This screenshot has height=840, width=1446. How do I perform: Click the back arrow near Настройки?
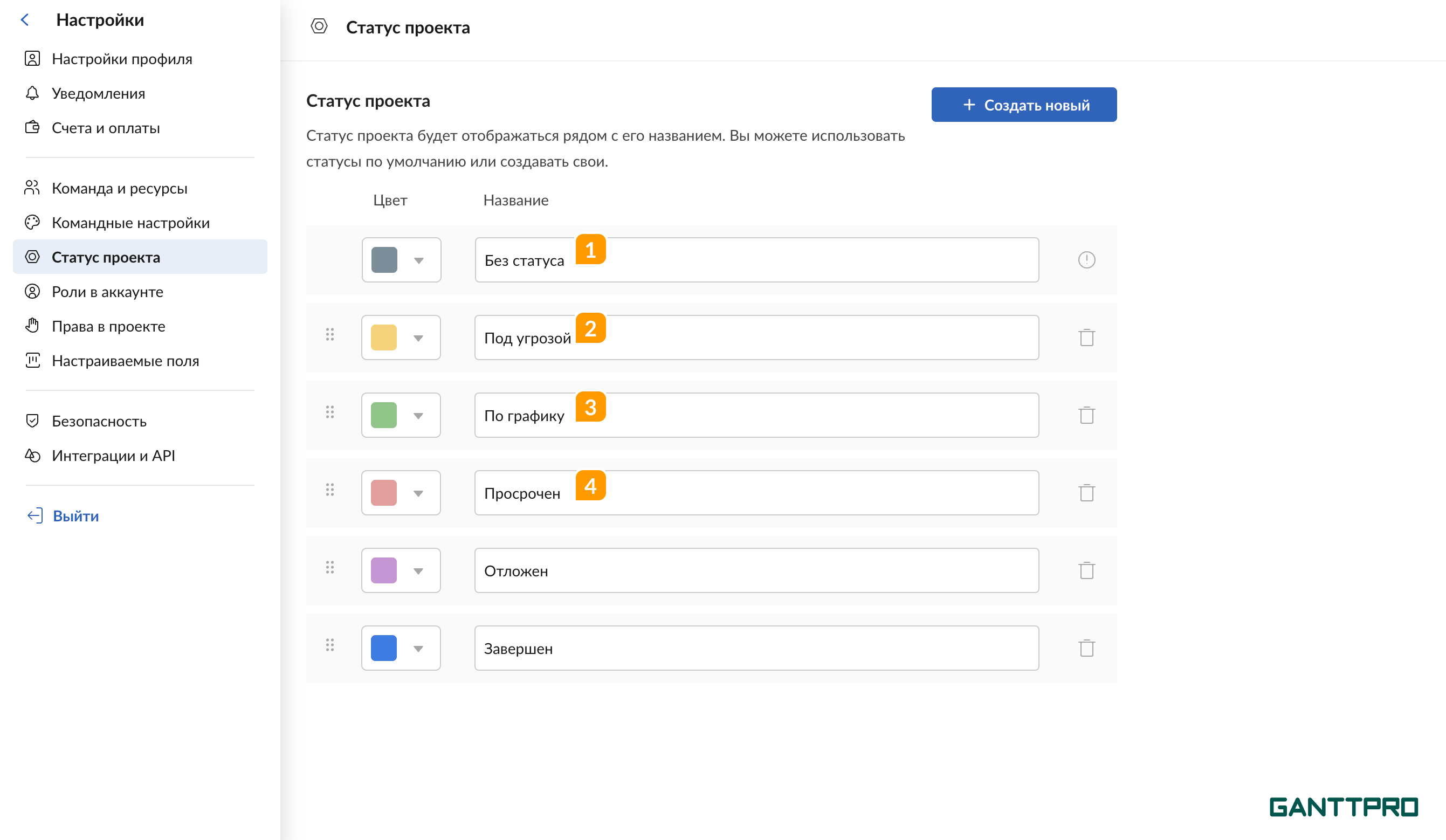(x=24, y=19)
